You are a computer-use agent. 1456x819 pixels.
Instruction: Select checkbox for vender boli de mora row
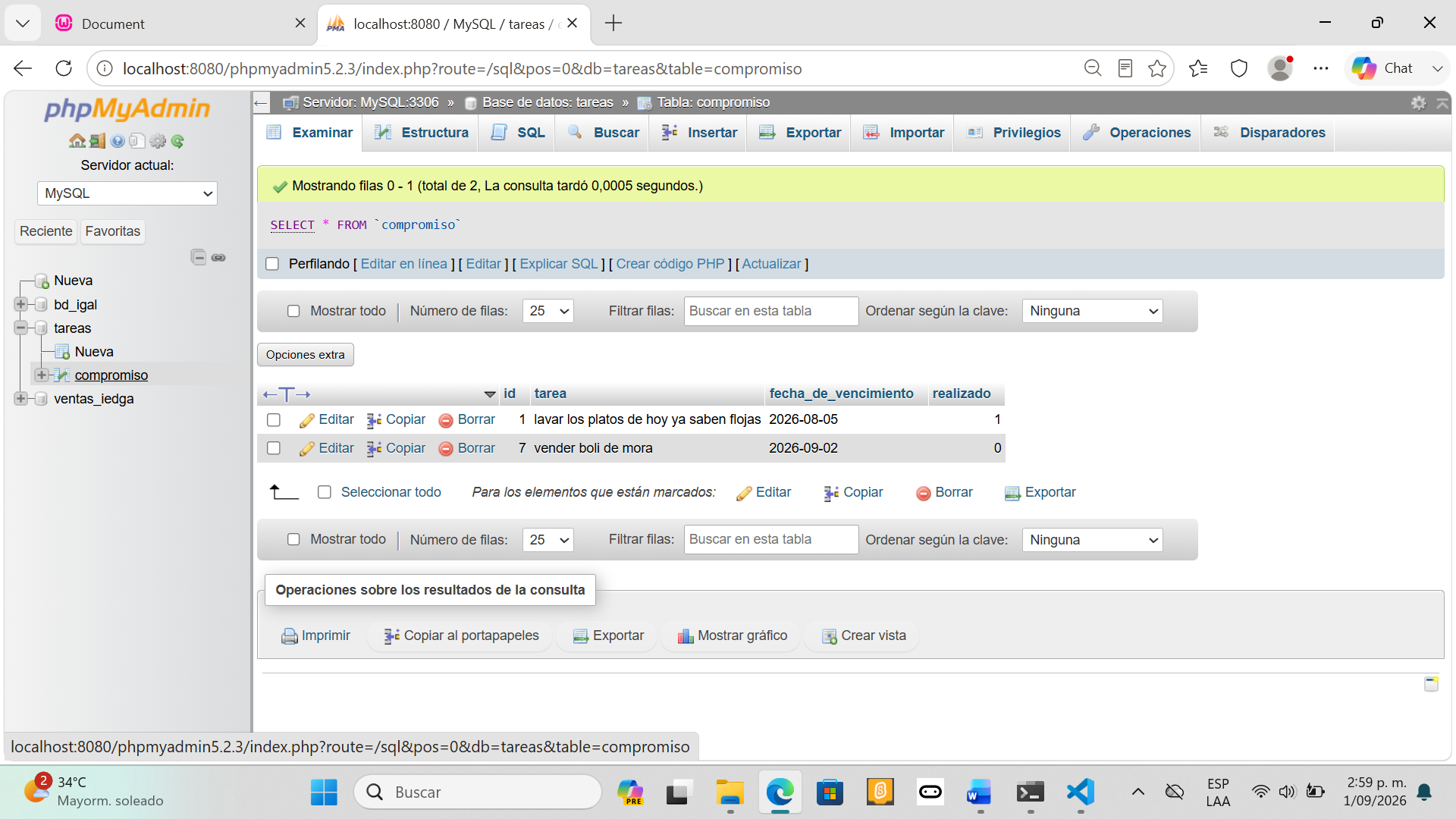(x=274, y=449)
